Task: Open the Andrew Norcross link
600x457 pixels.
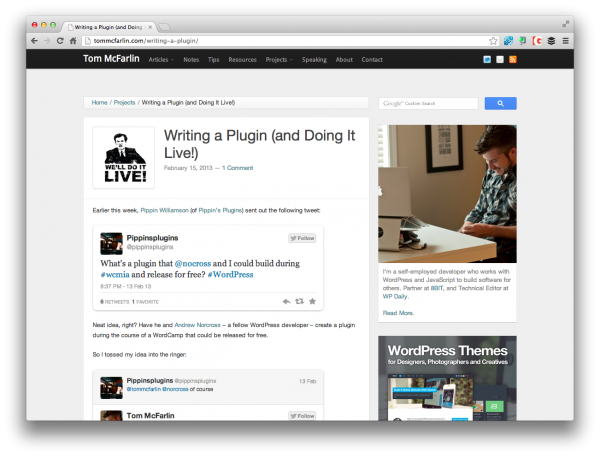Action: tap(197, 325)
